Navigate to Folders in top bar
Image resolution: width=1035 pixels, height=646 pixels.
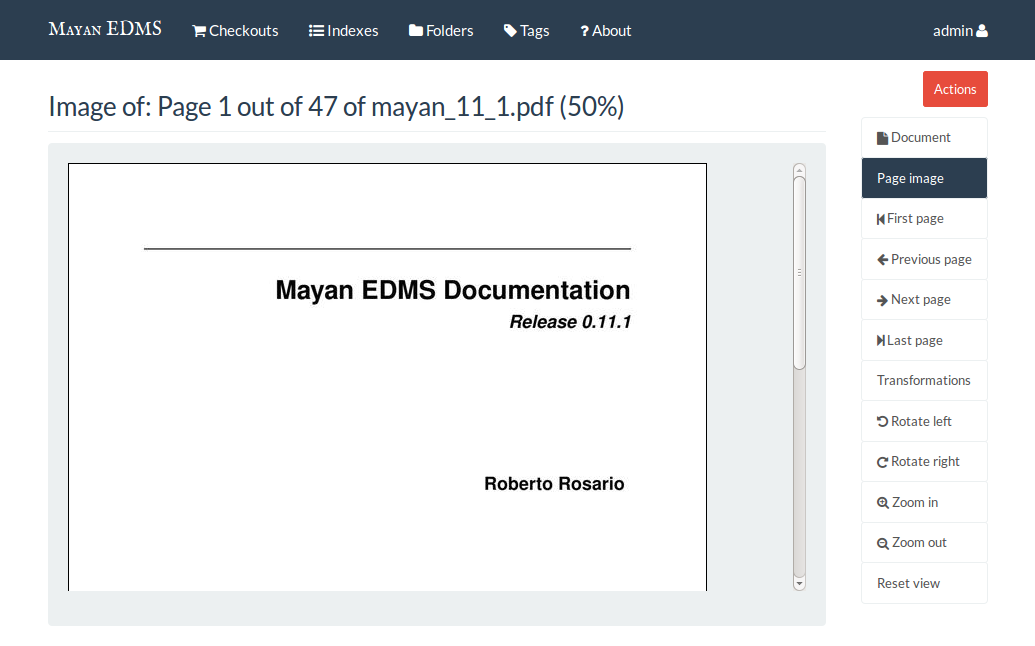[441, 31]
